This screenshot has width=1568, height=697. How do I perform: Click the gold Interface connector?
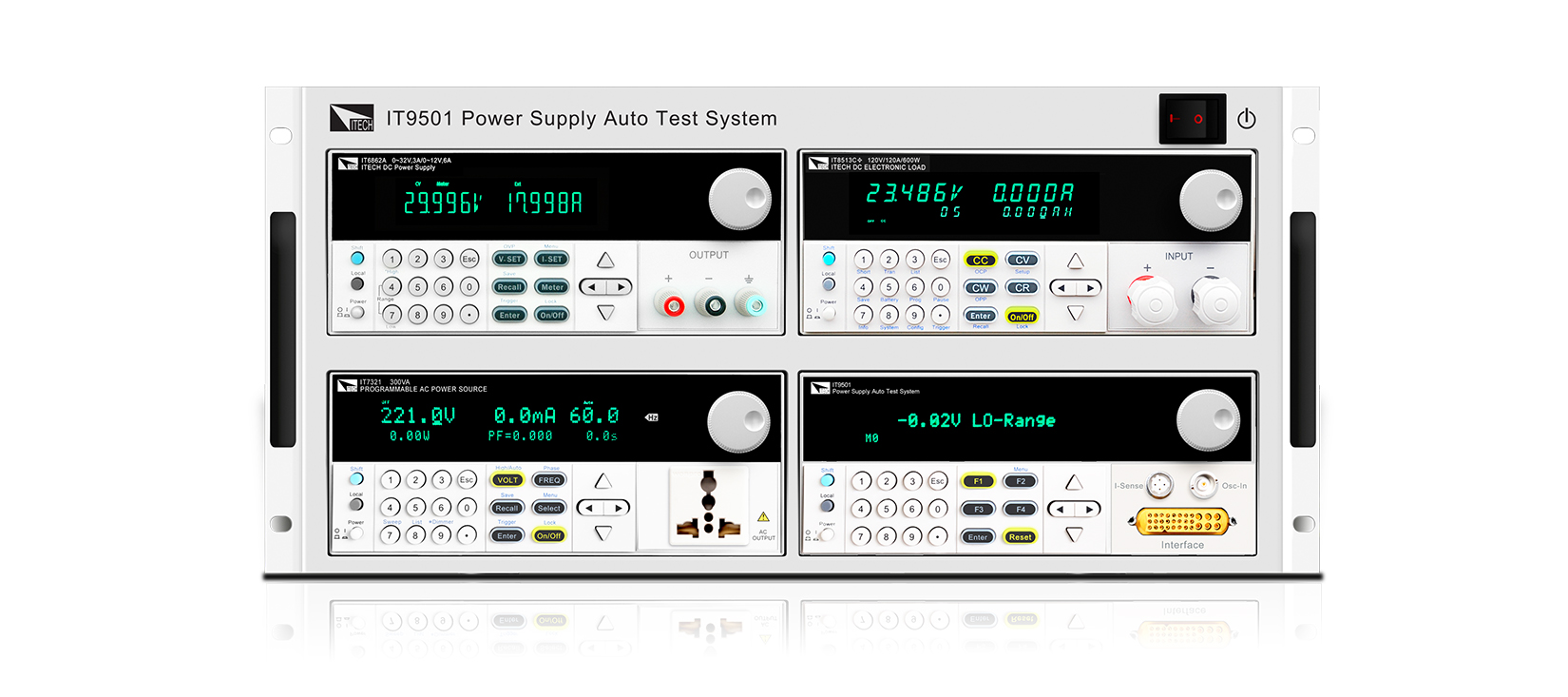point(1182,521)
